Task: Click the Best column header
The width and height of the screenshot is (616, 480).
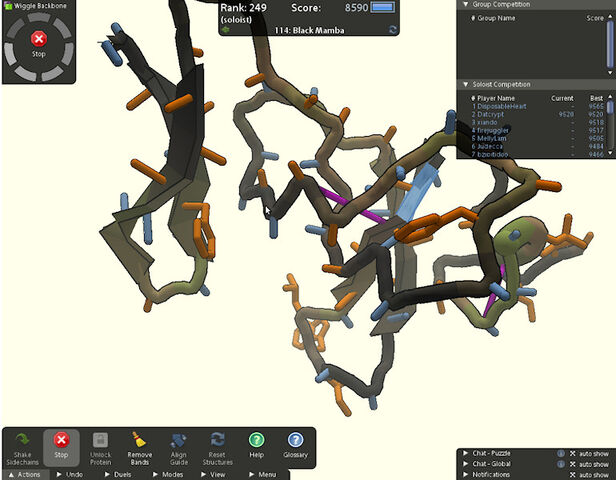Action: coord(596,98)
